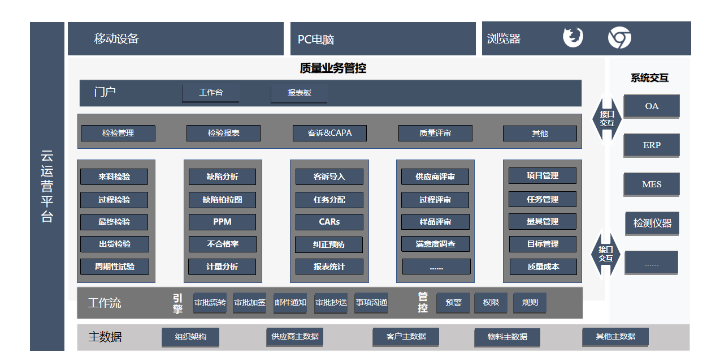Open 供应商评审 in quality review column
The height and width of the screenshot is (364, 710).
pos(435,177)
